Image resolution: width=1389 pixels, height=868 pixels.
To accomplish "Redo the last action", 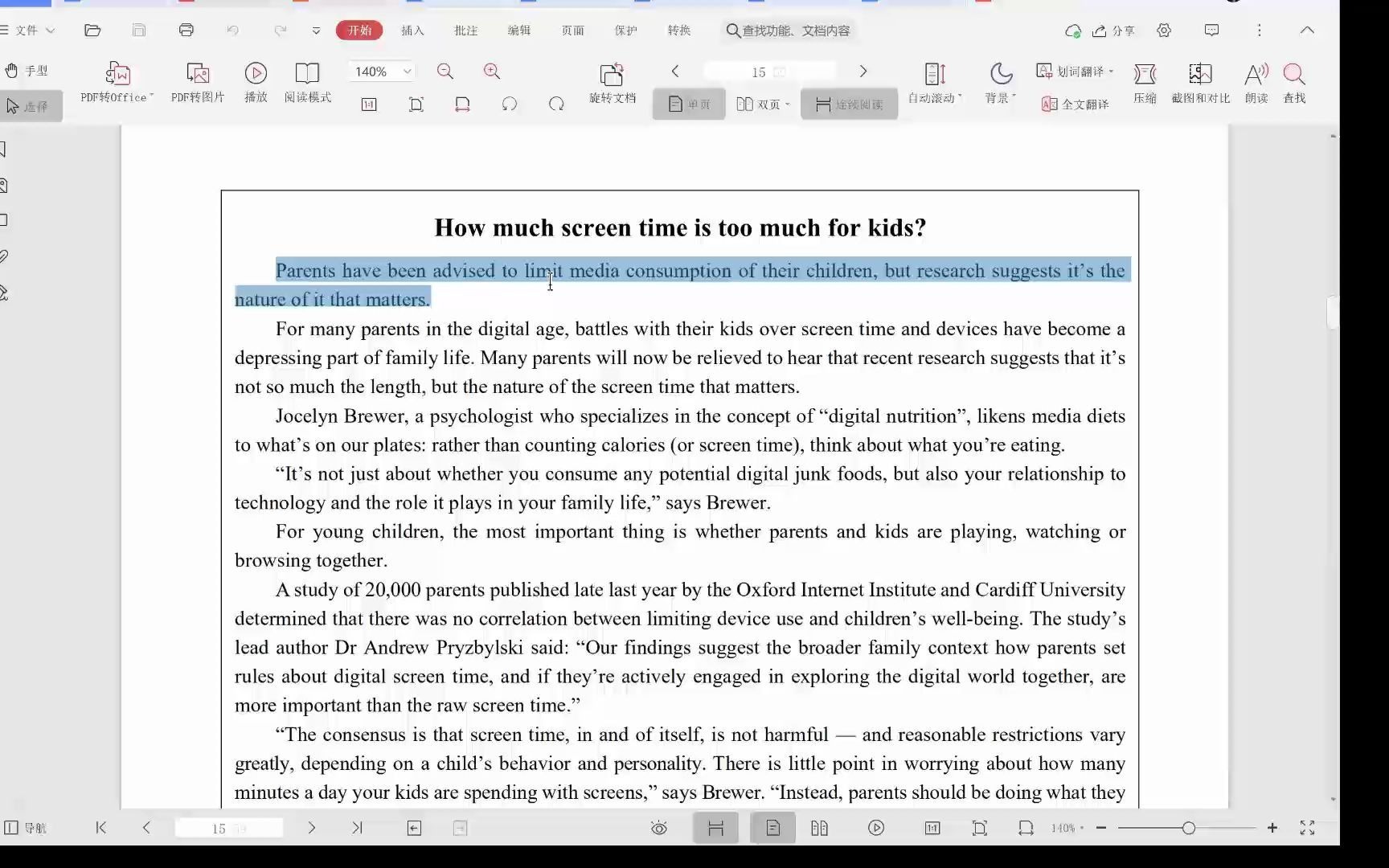I will [x=280, y=31].
